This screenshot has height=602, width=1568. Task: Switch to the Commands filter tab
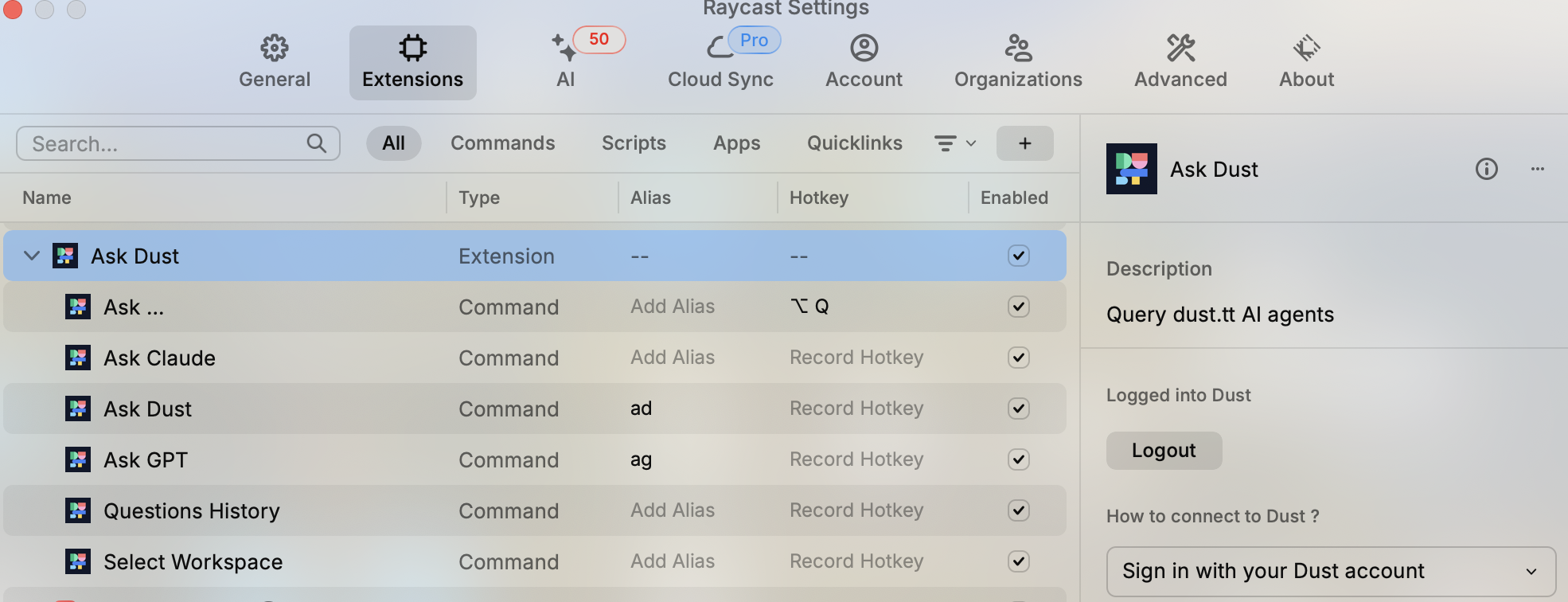pyautogui.click(x=502, y=143)
